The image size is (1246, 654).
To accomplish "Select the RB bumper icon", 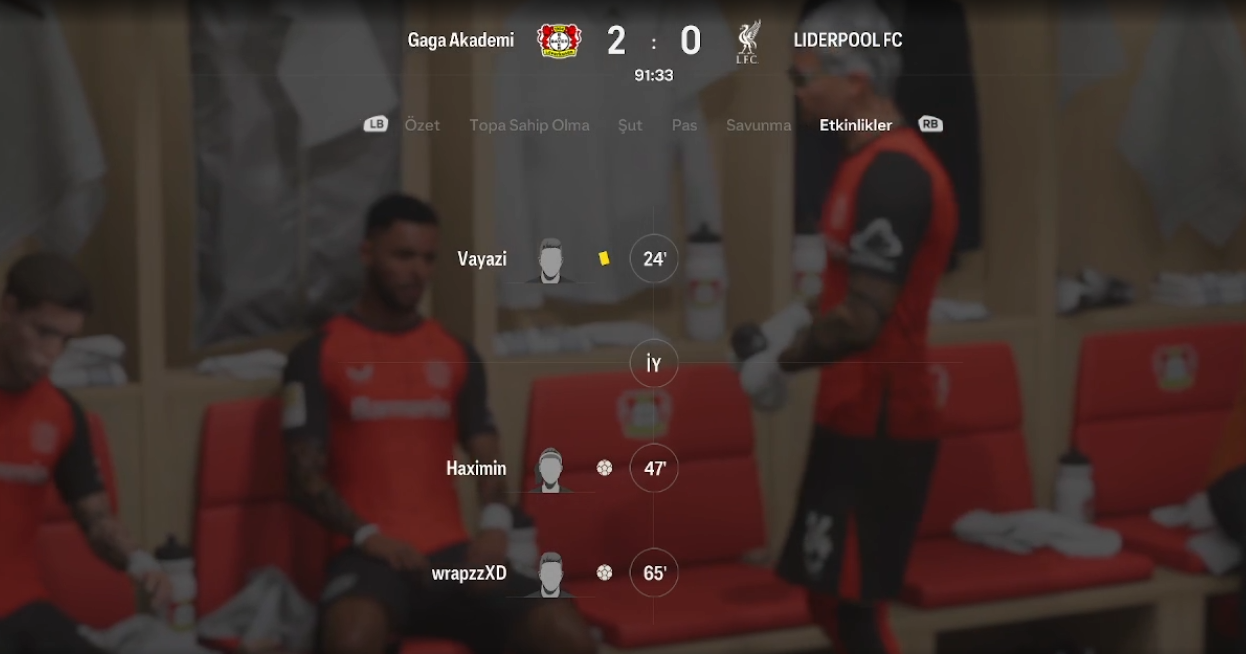I will [x=930, y=125].
